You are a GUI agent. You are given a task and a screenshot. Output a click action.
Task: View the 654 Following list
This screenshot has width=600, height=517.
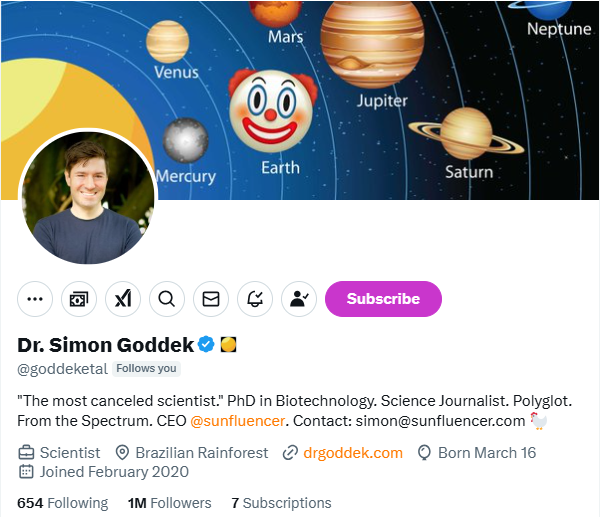click(x=62, y=503)
